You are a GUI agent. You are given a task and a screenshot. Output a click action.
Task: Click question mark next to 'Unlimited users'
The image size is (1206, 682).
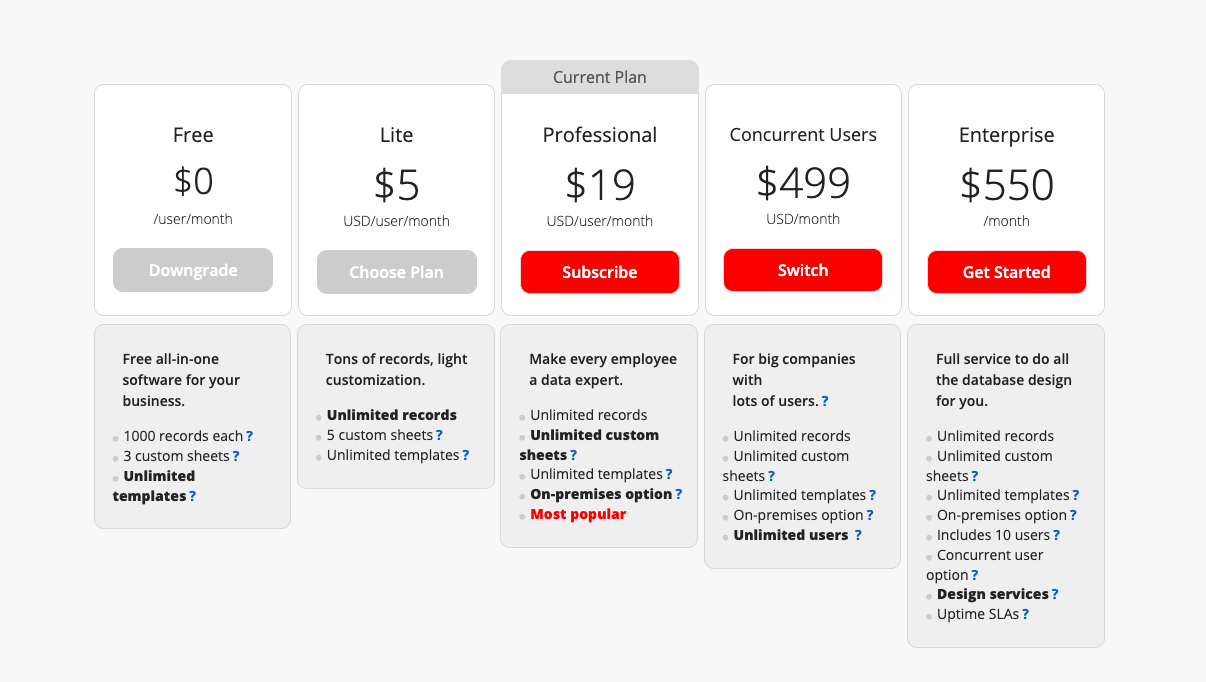(858, 535)
